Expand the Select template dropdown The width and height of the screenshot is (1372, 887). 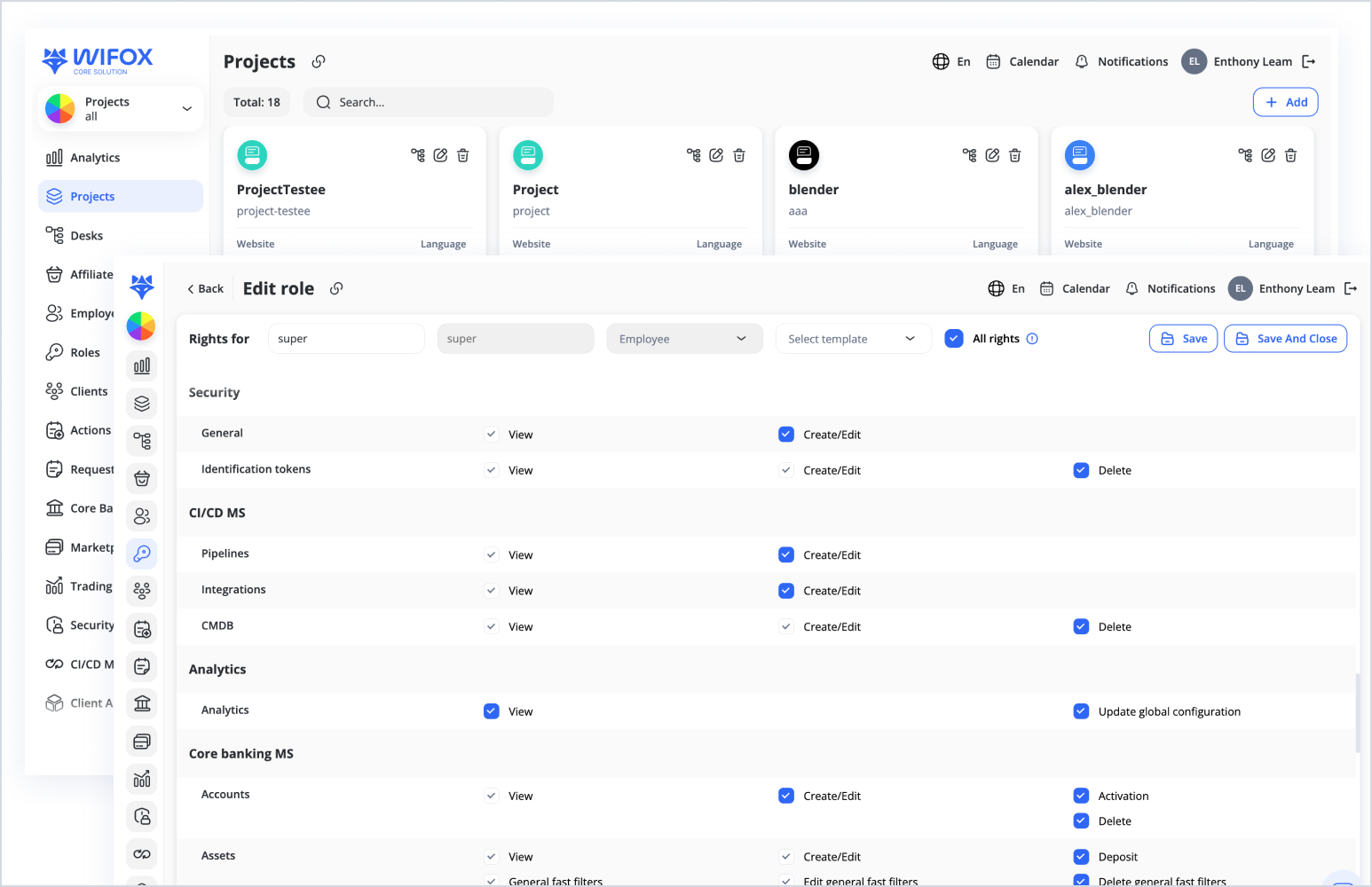(853, 339)
